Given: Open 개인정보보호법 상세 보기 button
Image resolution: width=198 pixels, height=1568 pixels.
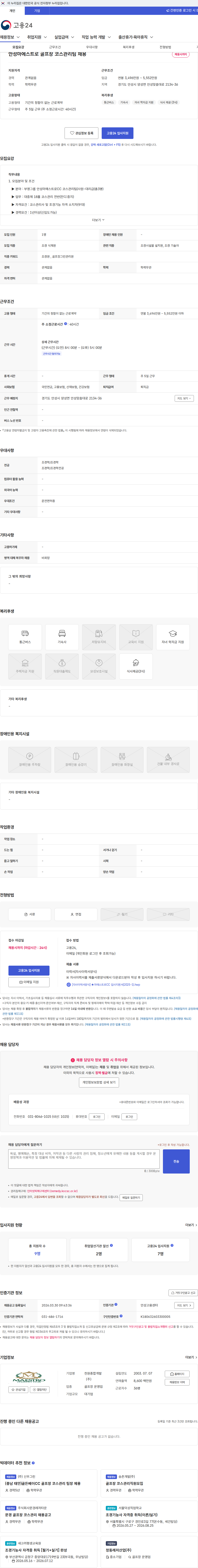Looking at the screenshot, I should [x=99, y=1082].
